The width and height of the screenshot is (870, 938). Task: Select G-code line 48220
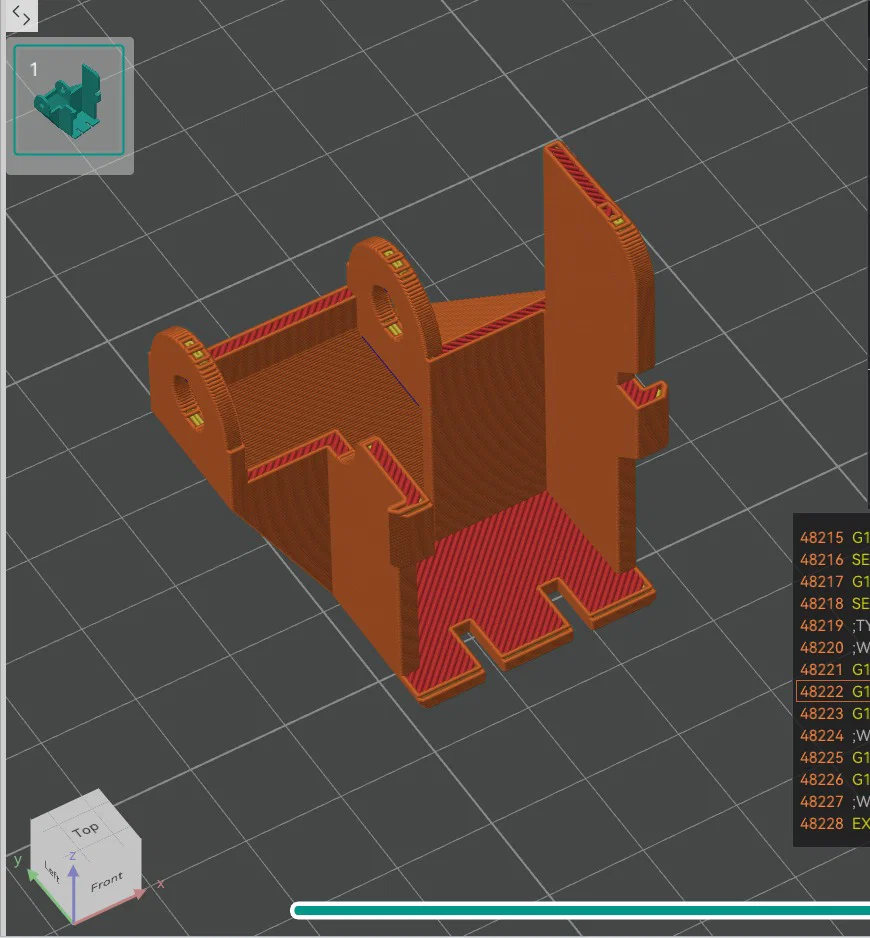[832, 647]
